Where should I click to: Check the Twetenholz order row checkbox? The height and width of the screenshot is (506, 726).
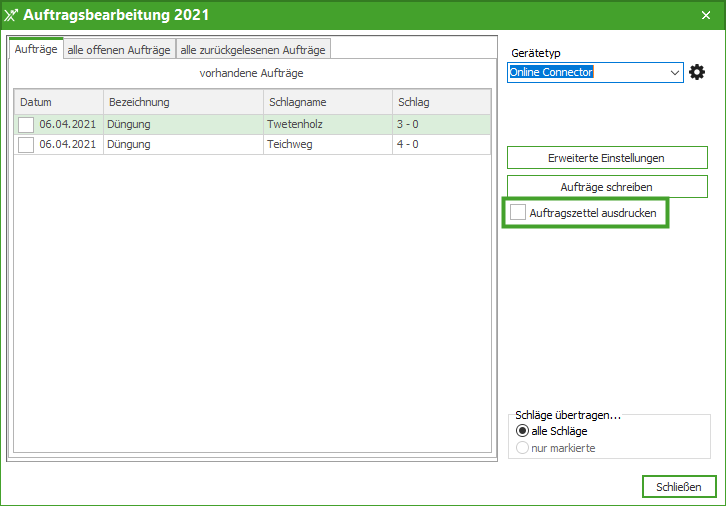tap(26, 125)
